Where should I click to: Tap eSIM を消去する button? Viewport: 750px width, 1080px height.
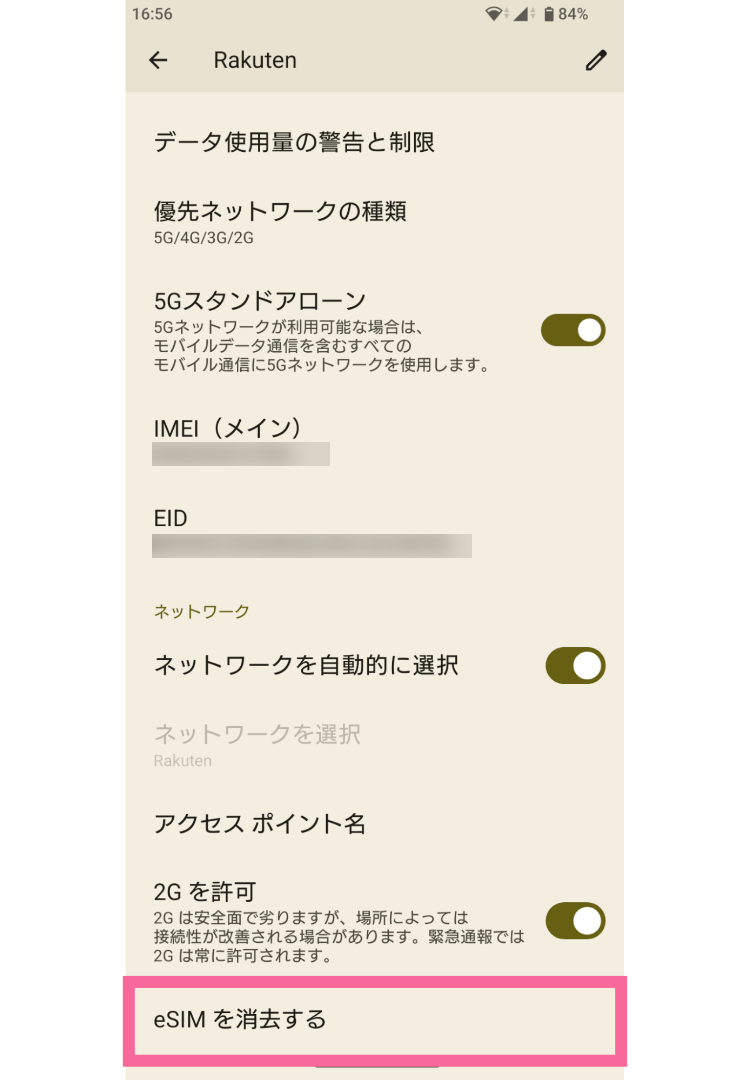click(x=374, y=1020)
